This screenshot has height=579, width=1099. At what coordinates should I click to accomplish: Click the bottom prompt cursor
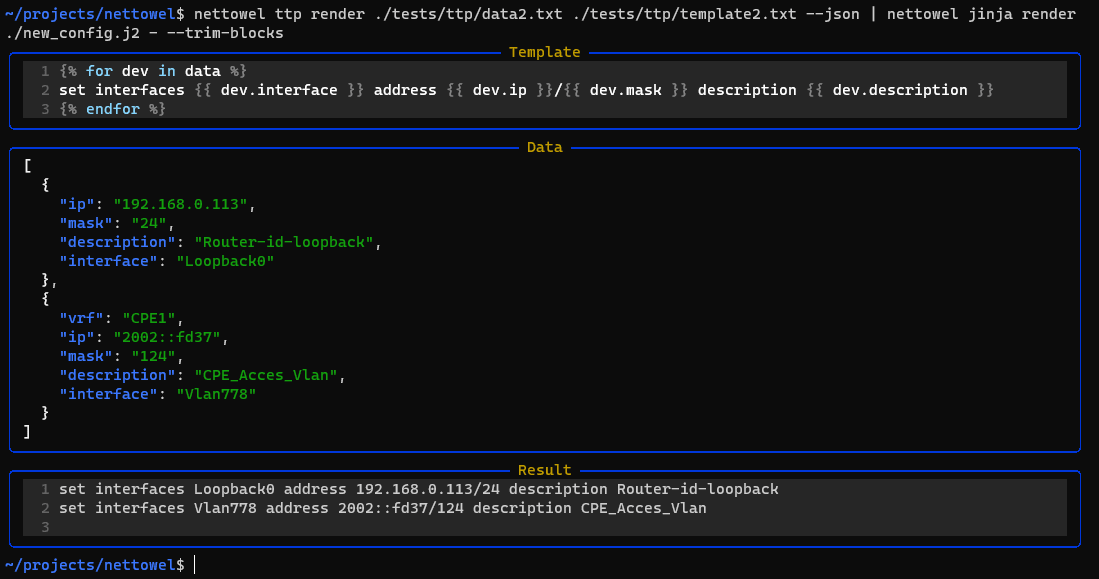point(195,564)
